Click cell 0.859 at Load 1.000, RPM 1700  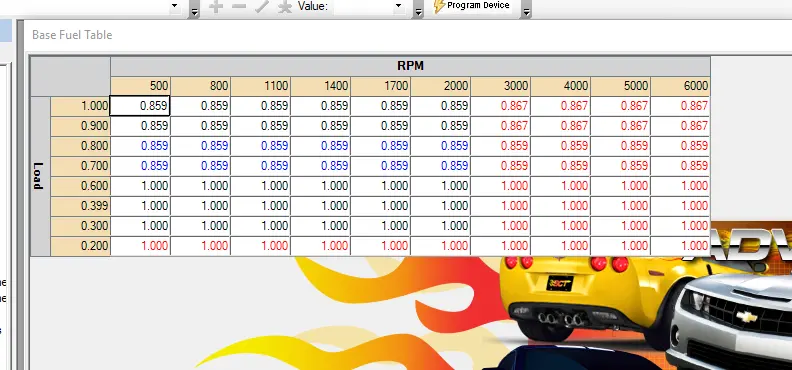click(x=381, y=106)
